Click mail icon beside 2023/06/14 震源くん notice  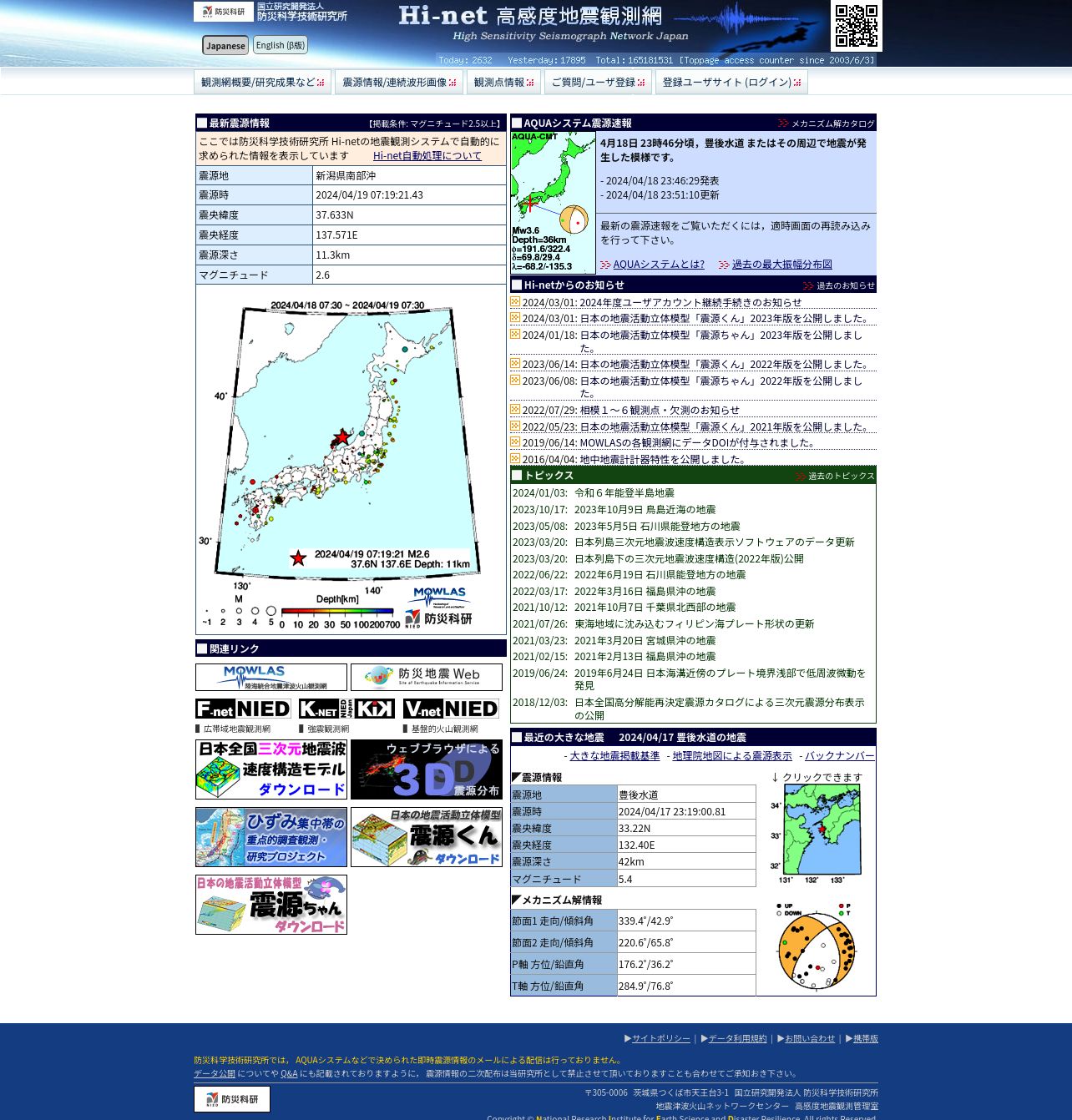pyautogui.click(x=515, y=363)
